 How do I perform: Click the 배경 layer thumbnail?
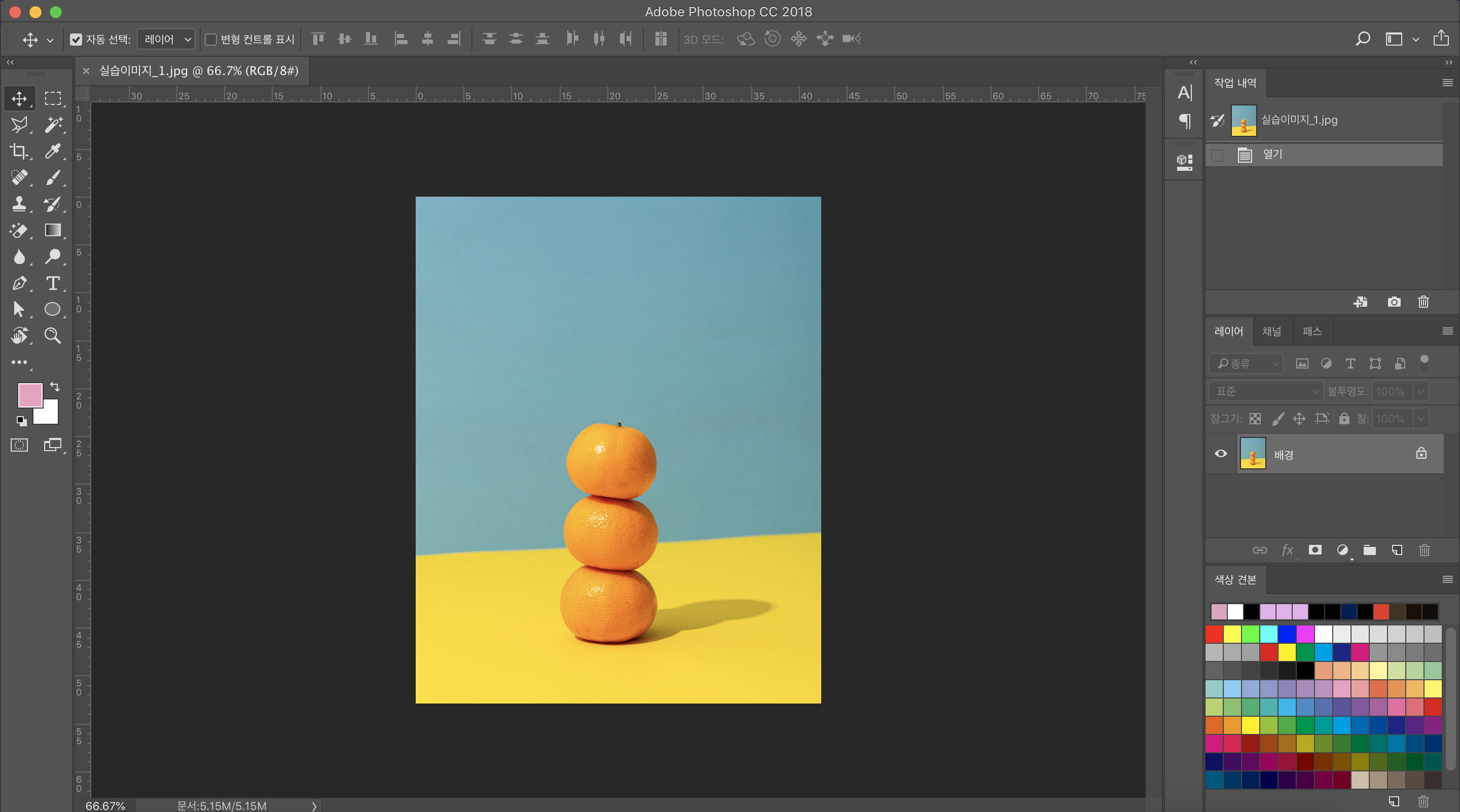[1253, 454]
